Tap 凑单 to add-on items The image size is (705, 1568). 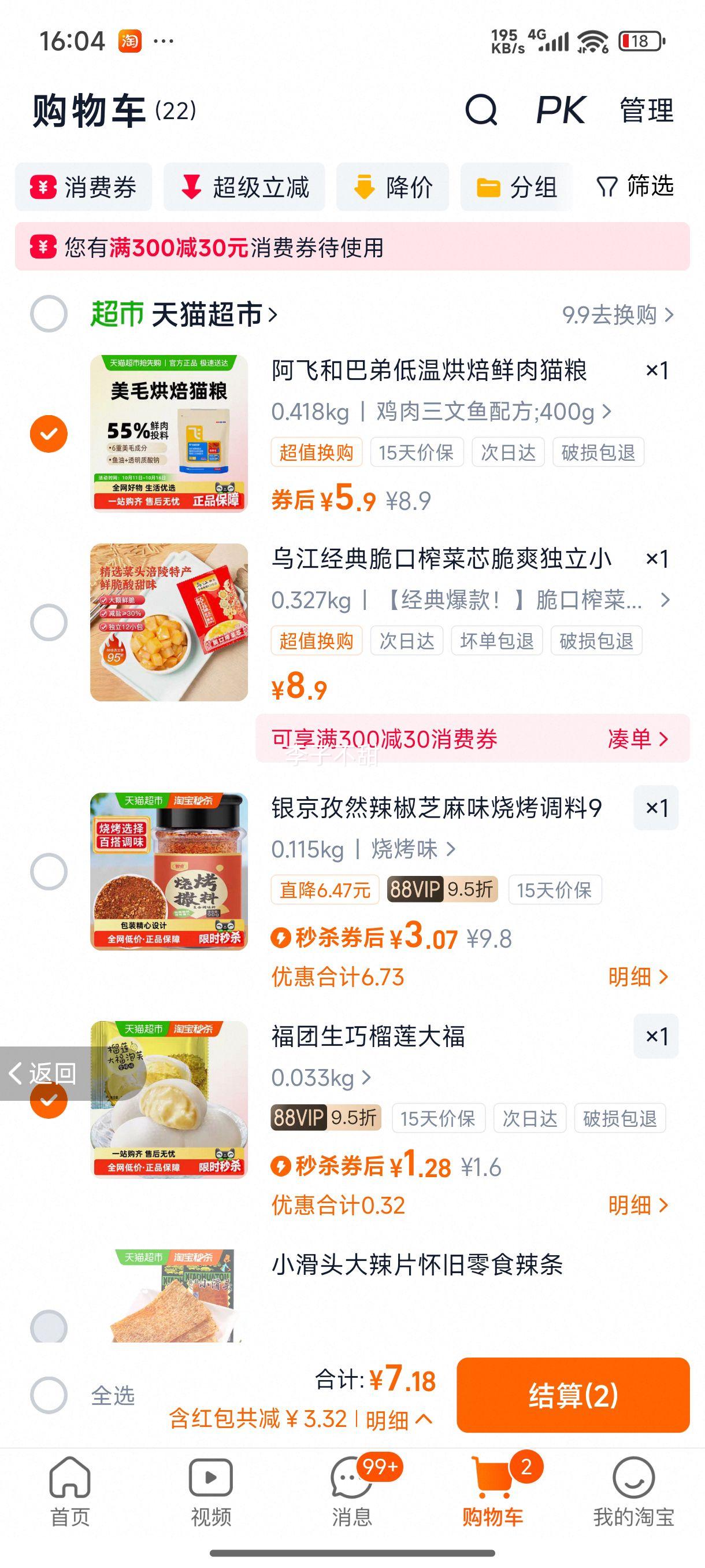click(x=637, y=739)
